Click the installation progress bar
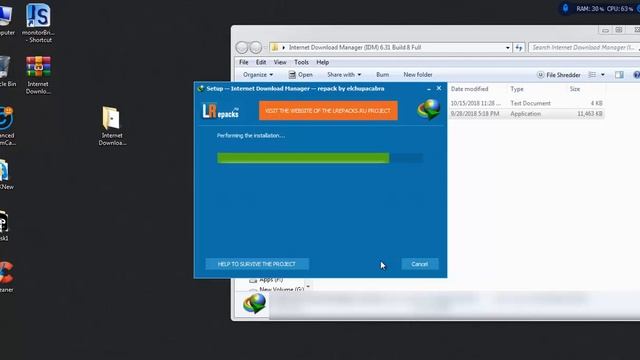 pos(320,158)
